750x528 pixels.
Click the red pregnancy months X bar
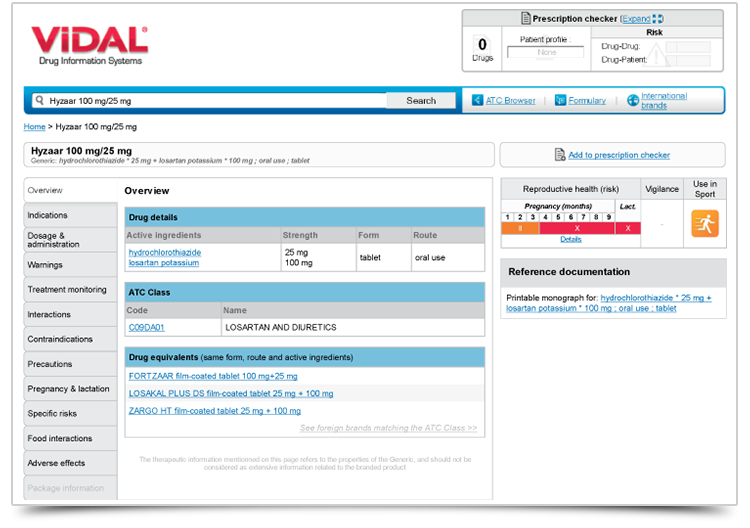(577, 228)
